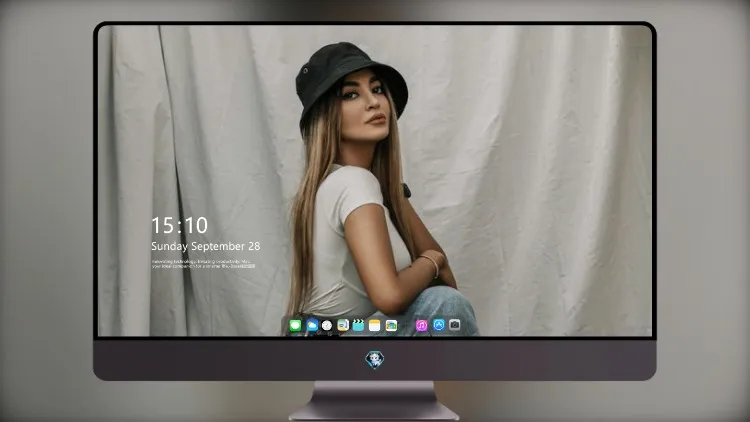Open the pink Music app in the dock
750x422 pixels.
point(421,326)
